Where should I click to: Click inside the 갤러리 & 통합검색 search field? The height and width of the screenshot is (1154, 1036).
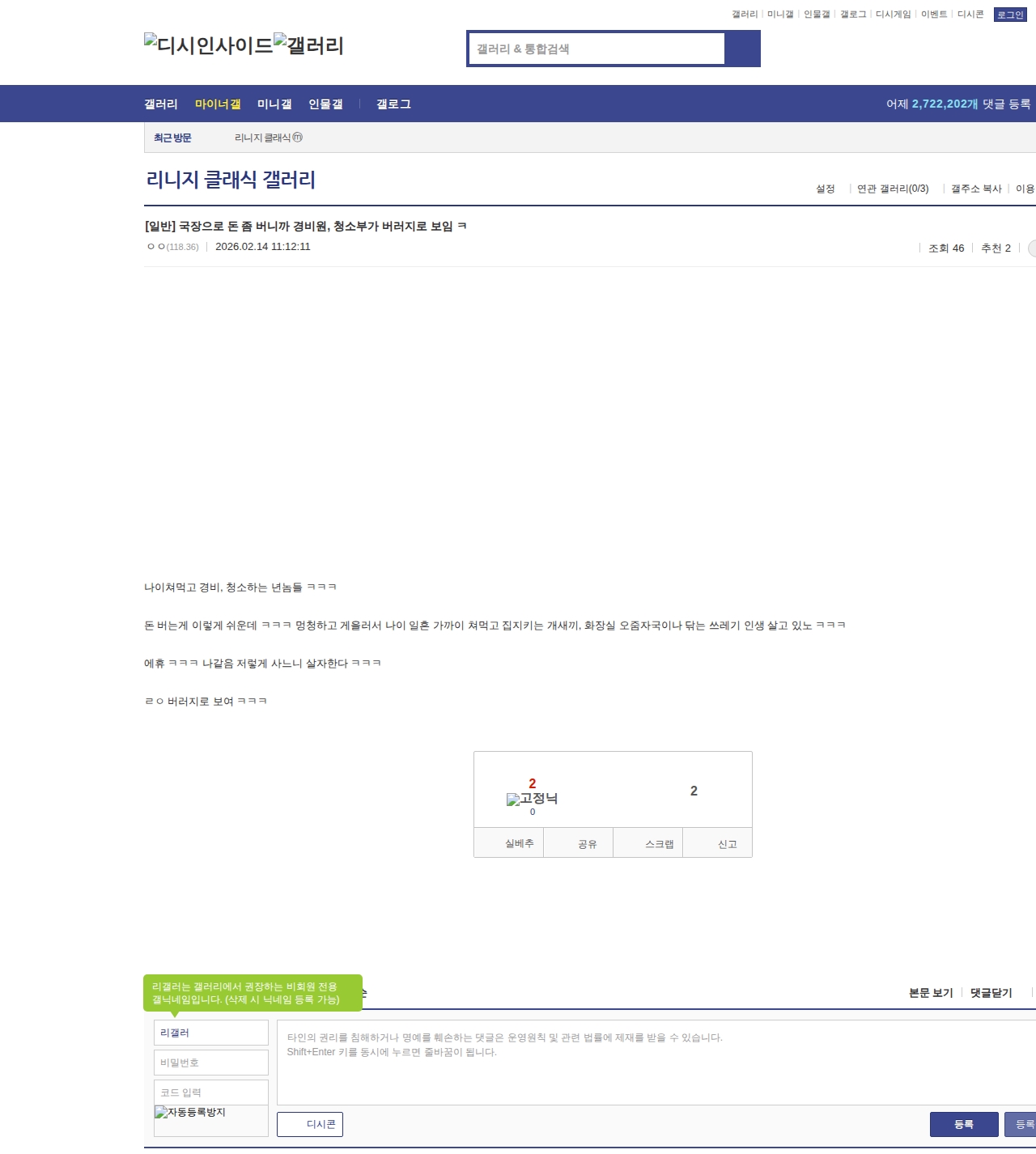tap(597, 49)
